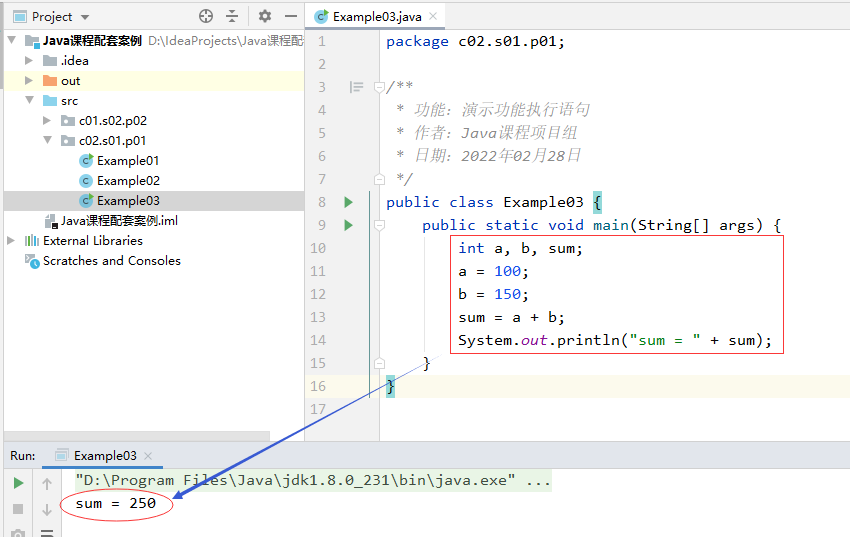Select Scratches and Consoles
Screen dimensions: 850x537
[112, 261]
